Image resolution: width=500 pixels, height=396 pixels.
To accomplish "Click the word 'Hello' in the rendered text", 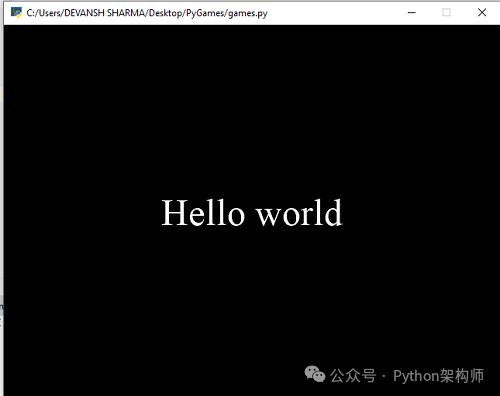I will [203, 213].
